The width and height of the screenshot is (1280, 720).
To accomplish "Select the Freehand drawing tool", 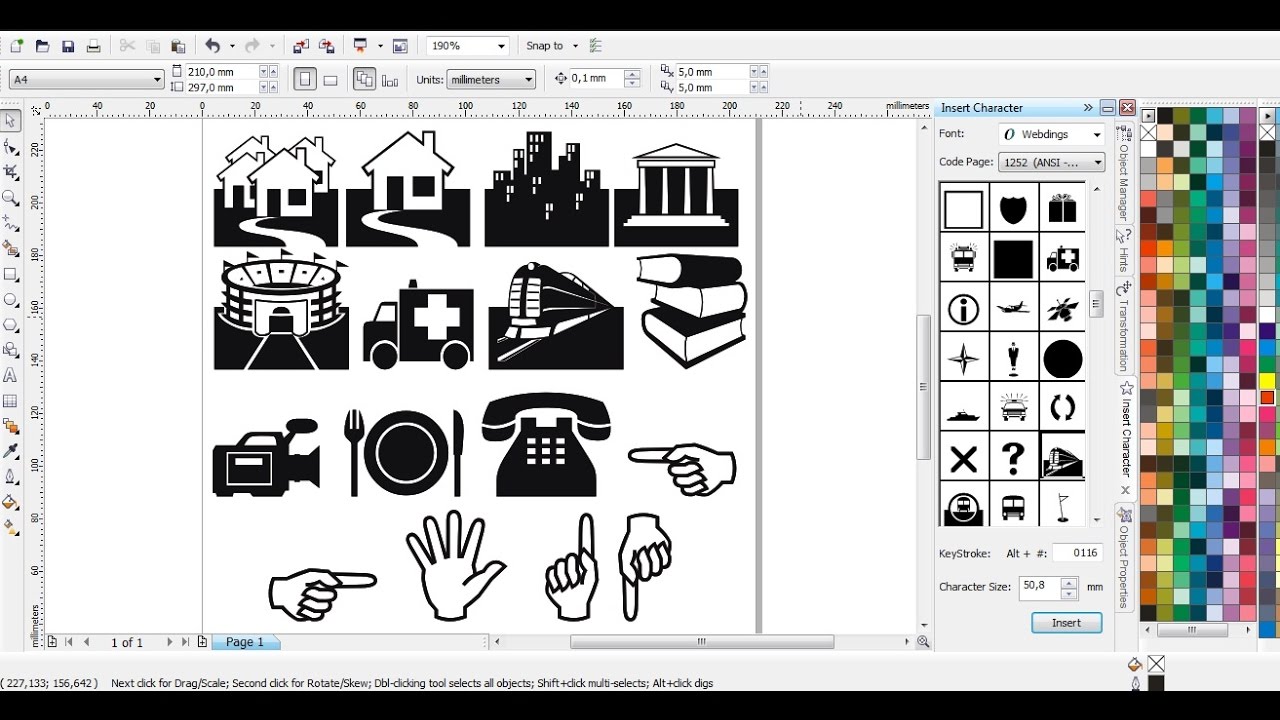I will pos(11,223).
